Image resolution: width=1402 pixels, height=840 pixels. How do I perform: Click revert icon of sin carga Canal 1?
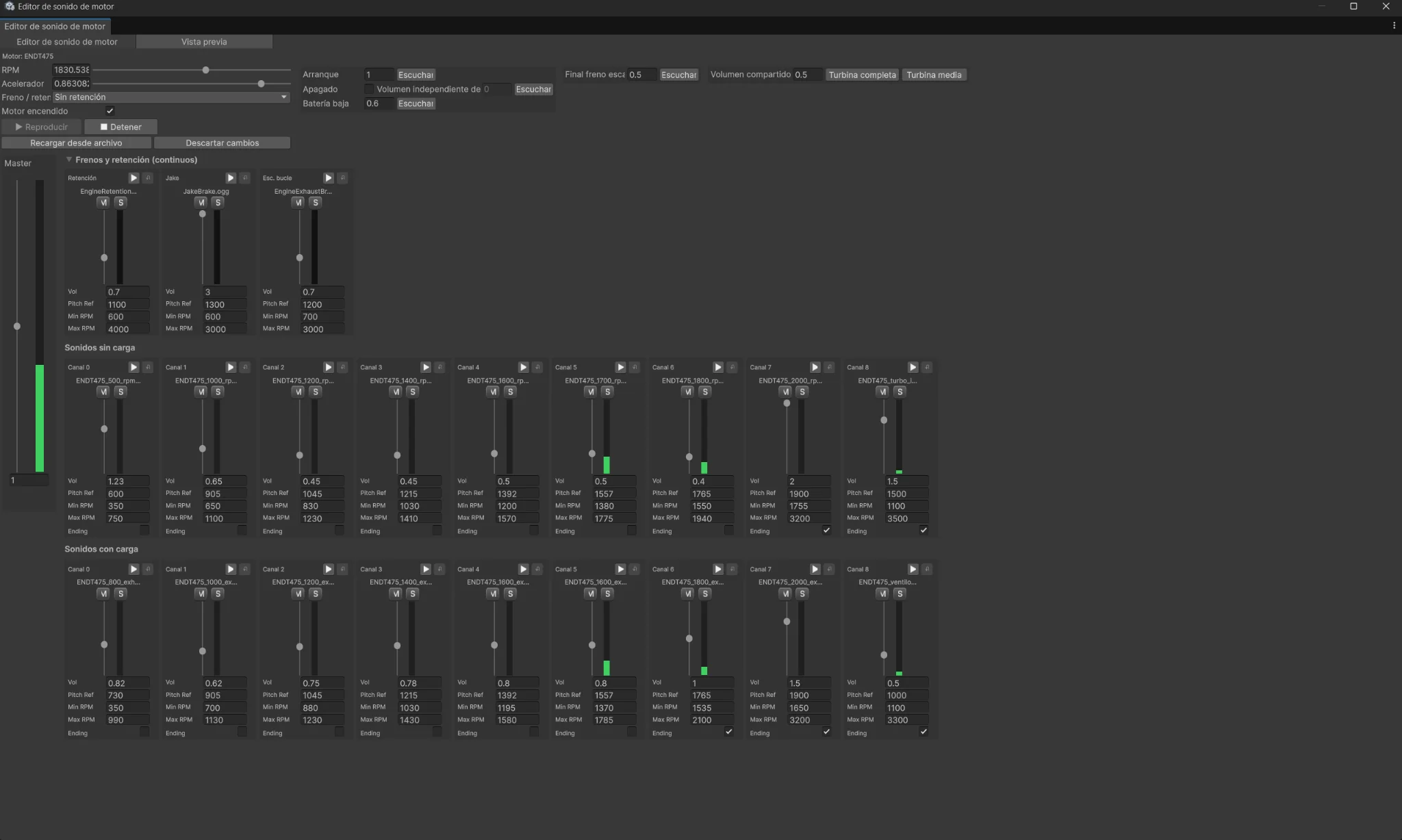click(245, 368)
